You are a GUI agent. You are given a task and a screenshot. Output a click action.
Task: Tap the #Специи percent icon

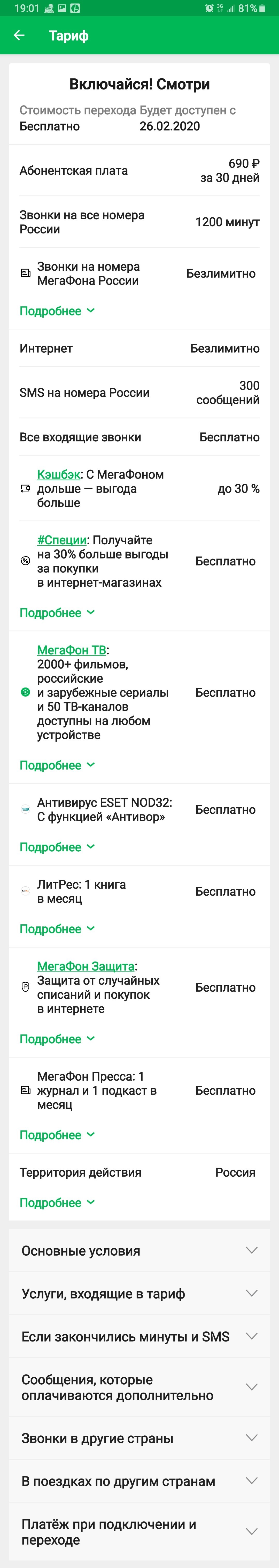(26, 561)
